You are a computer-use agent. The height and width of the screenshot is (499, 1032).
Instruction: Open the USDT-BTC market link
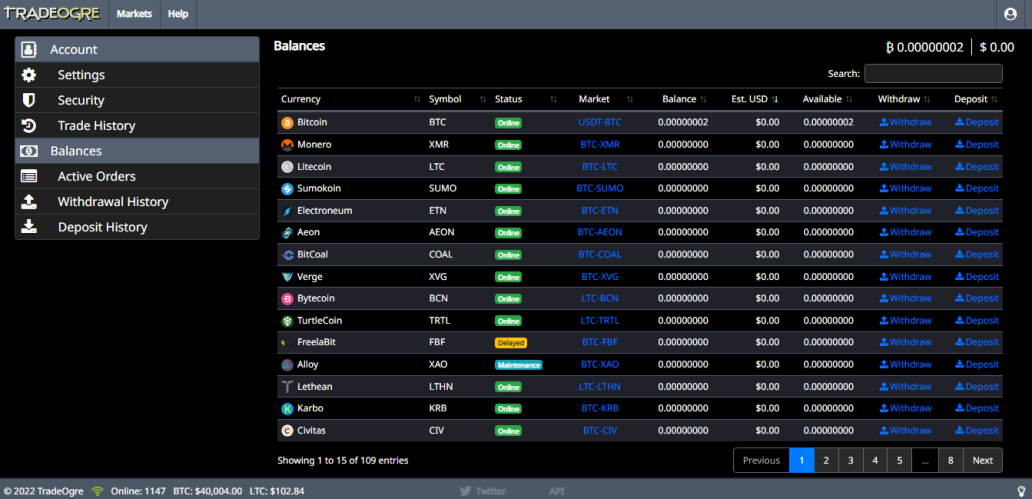point(600,122)
